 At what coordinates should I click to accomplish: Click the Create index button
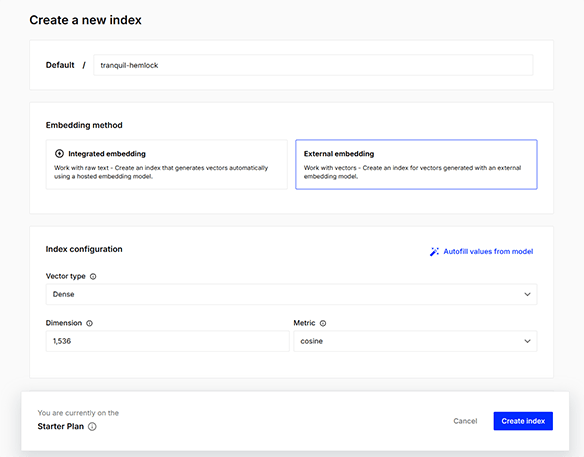tap(523, 421)
